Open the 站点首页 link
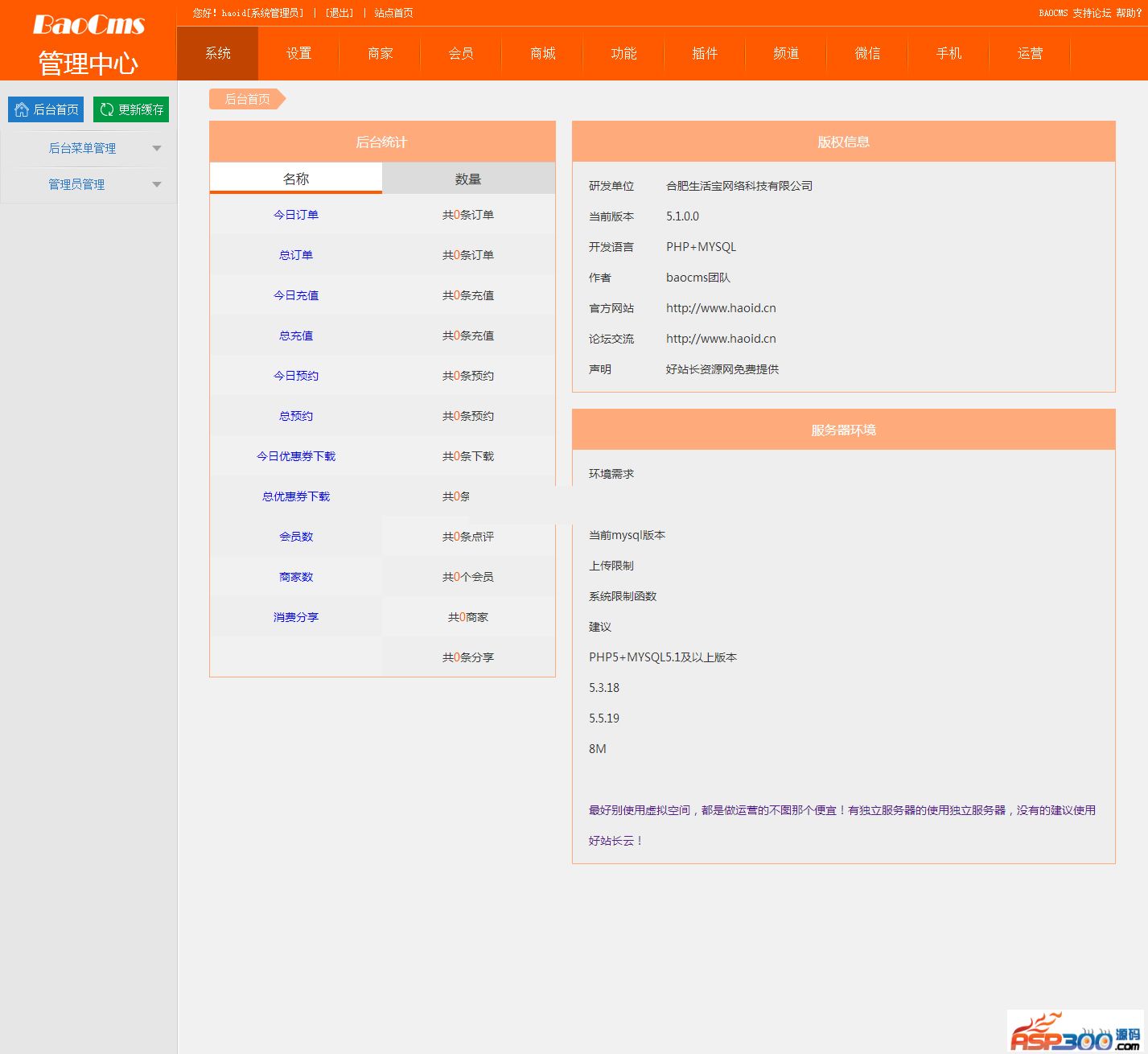The image size is (1148, 1054). point(393,13)
